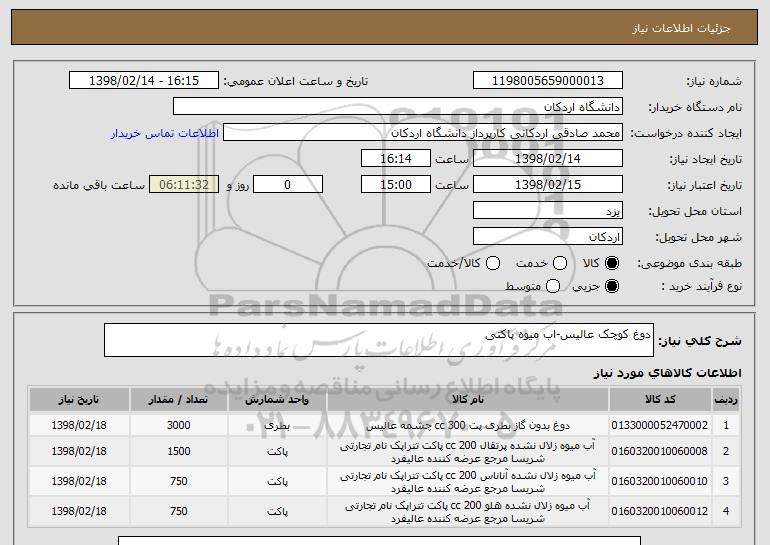Click product code 0133000052470002
The width and height of the screenshot is (770, 545).
pyautogui.click(x=660, y=426)
